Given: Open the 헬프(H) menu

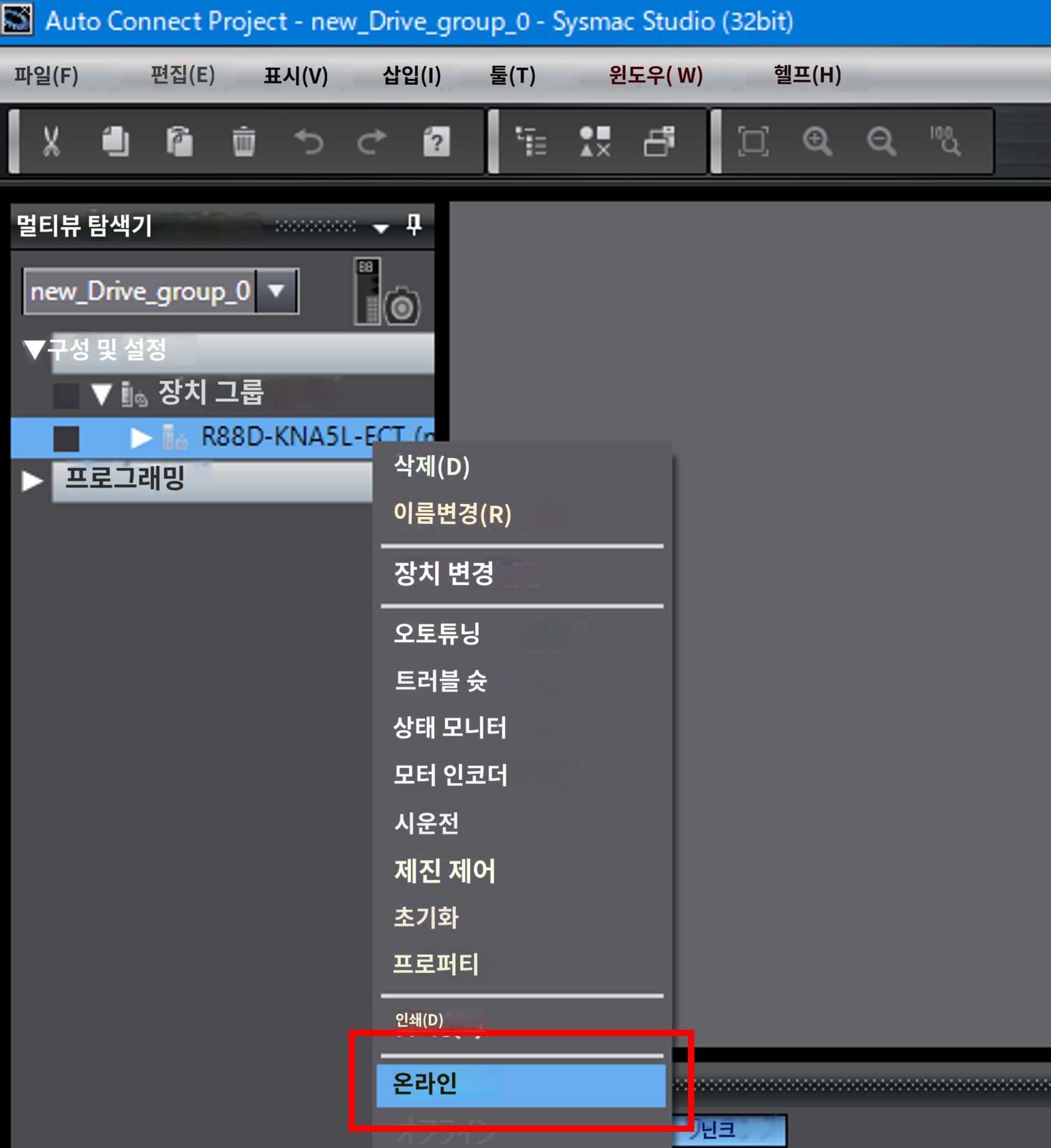Looking at the screenshot, I should point(808,75).
